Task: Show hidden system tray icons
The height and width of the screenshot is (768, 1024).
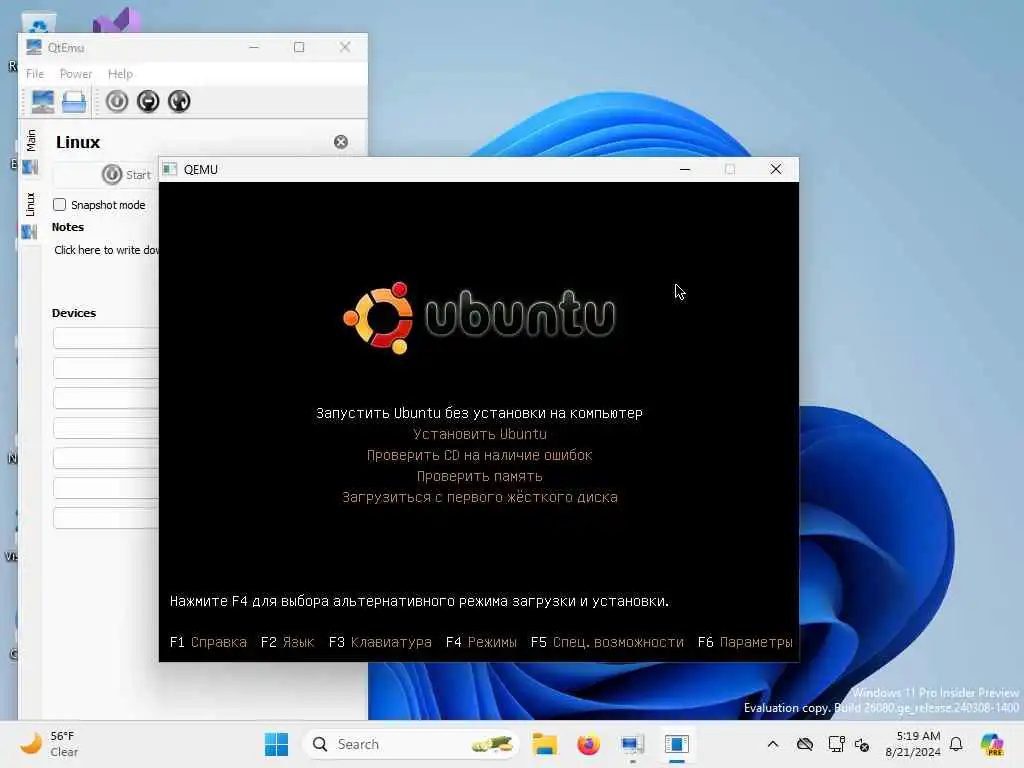Action: 773,744
